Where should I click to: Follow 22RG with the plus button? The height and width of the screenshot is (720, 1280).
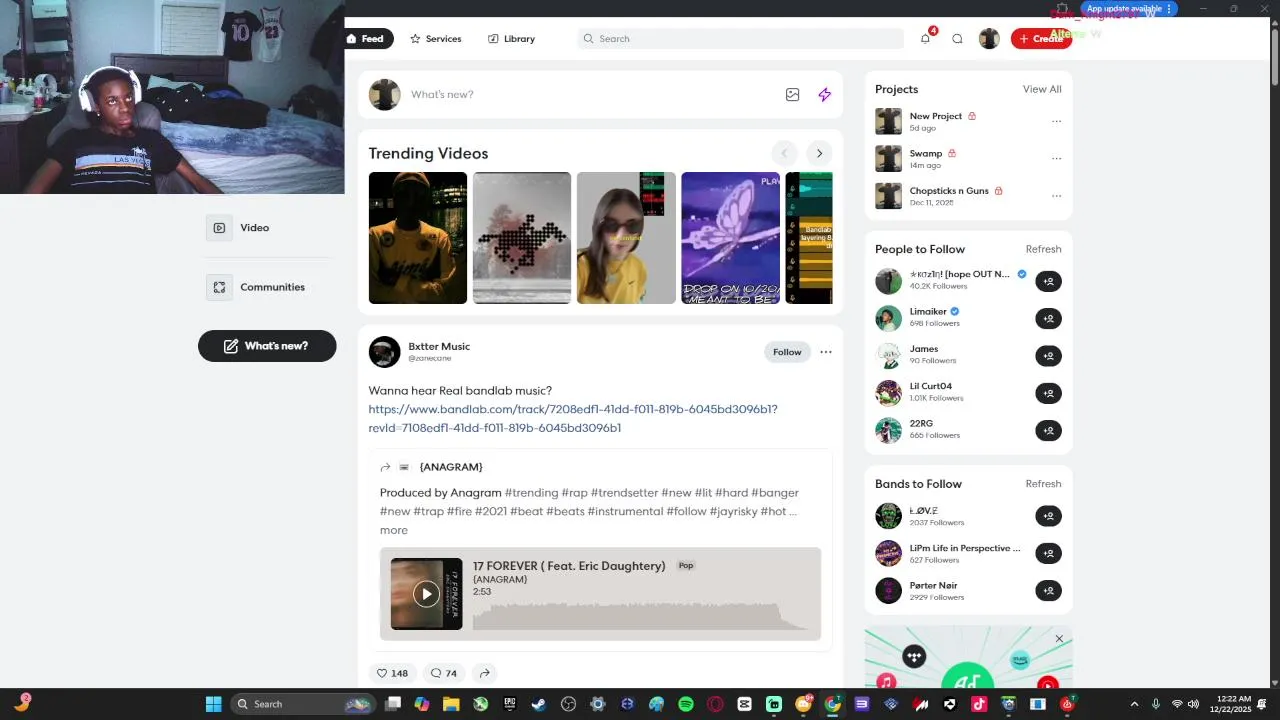pos(1048,431)
